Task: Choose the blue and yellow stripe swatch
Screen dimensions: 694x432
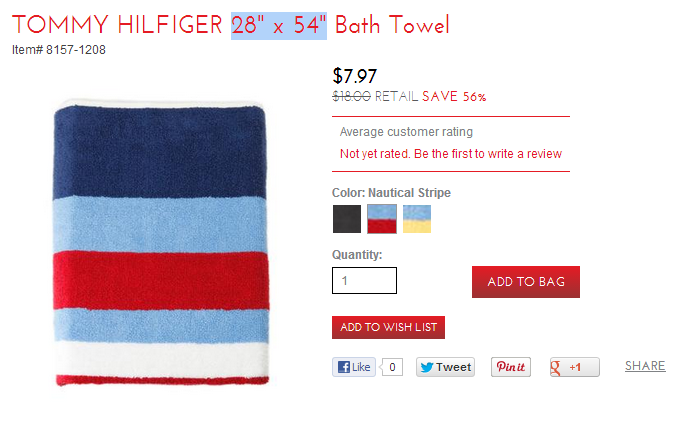Action: point(417,219)
